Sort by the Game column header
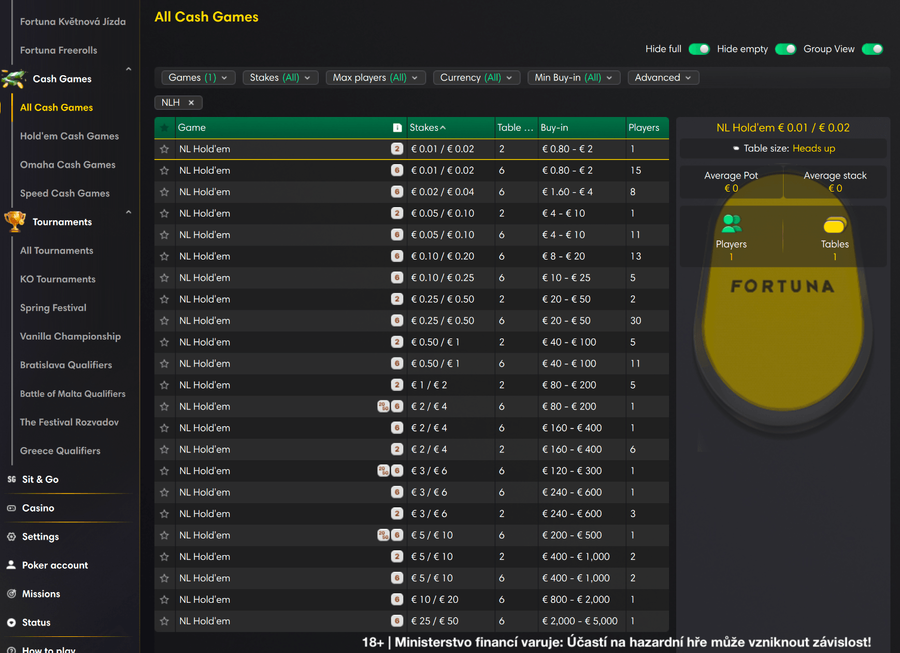 192,127
